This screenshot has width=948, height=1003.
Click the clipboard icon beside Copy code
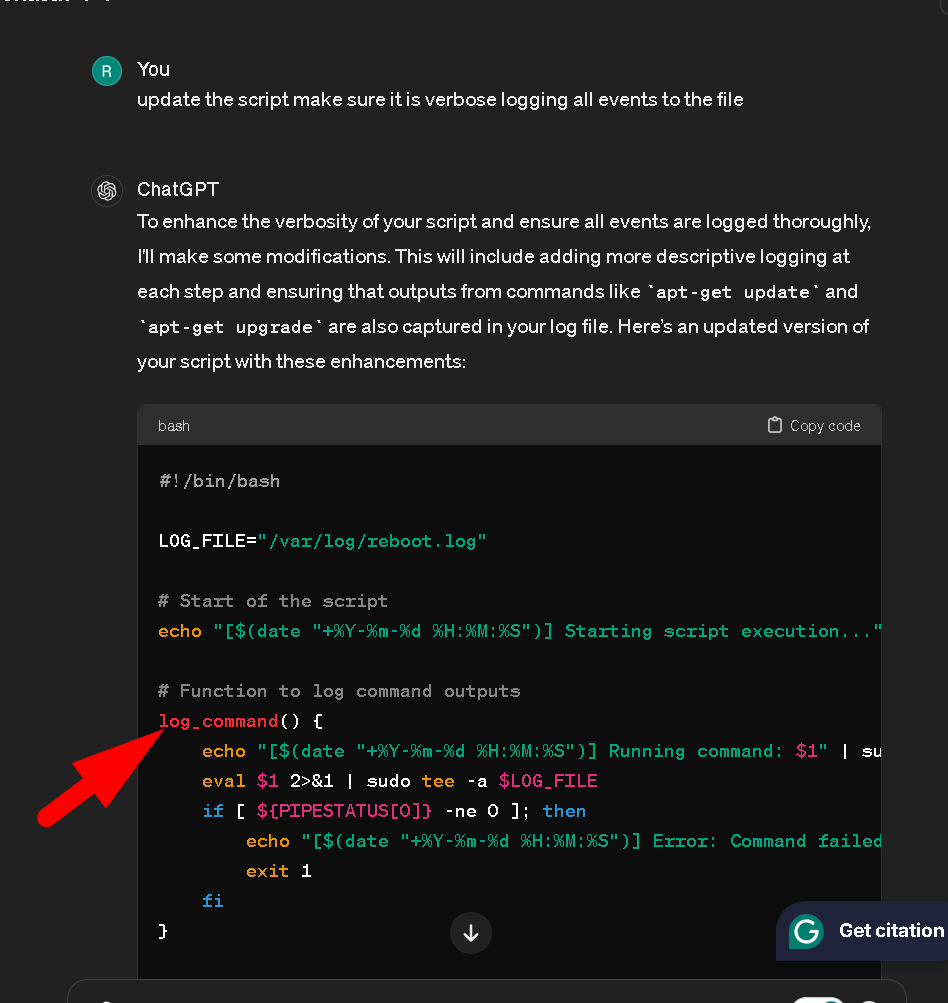[774, 425]
